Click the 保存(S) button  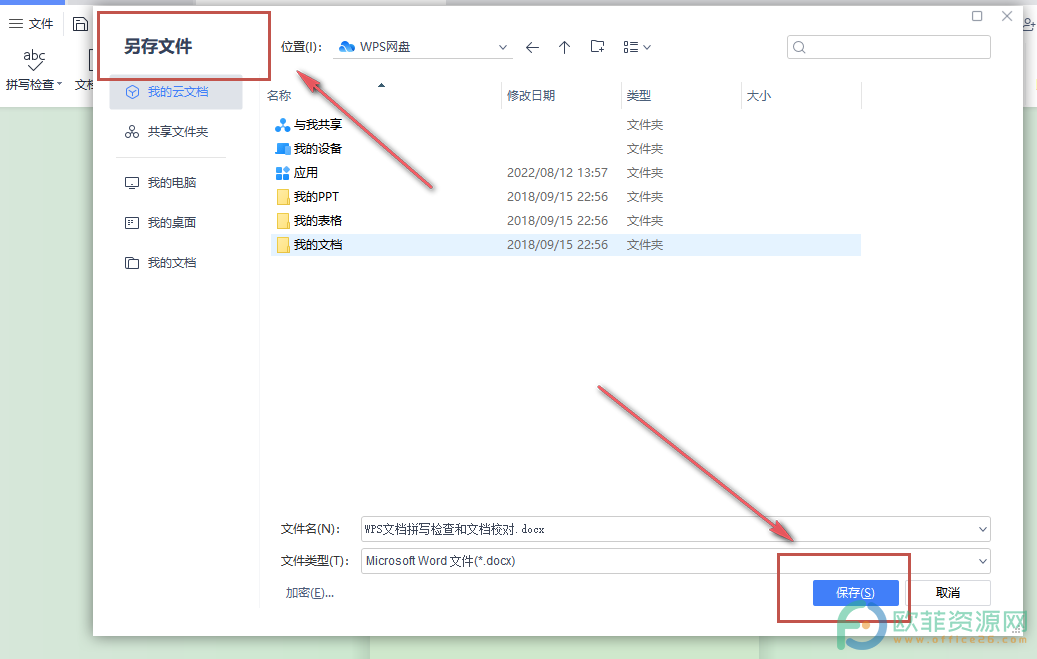tap(855, 593)
